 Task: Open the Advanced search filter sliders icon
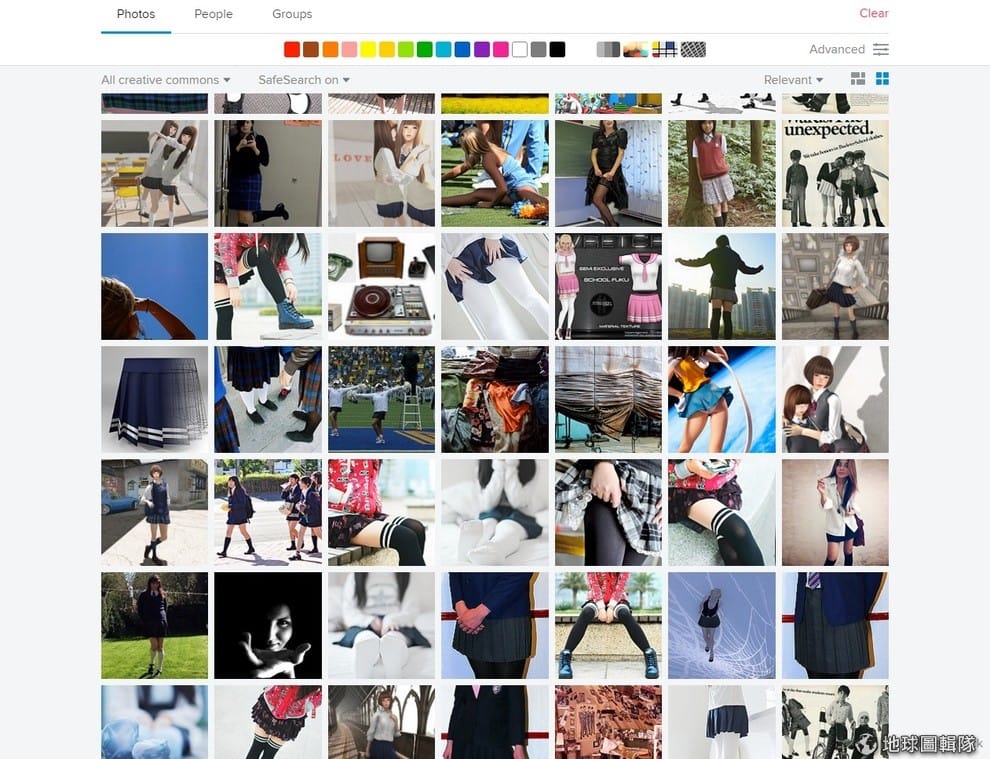coord(881,49)
